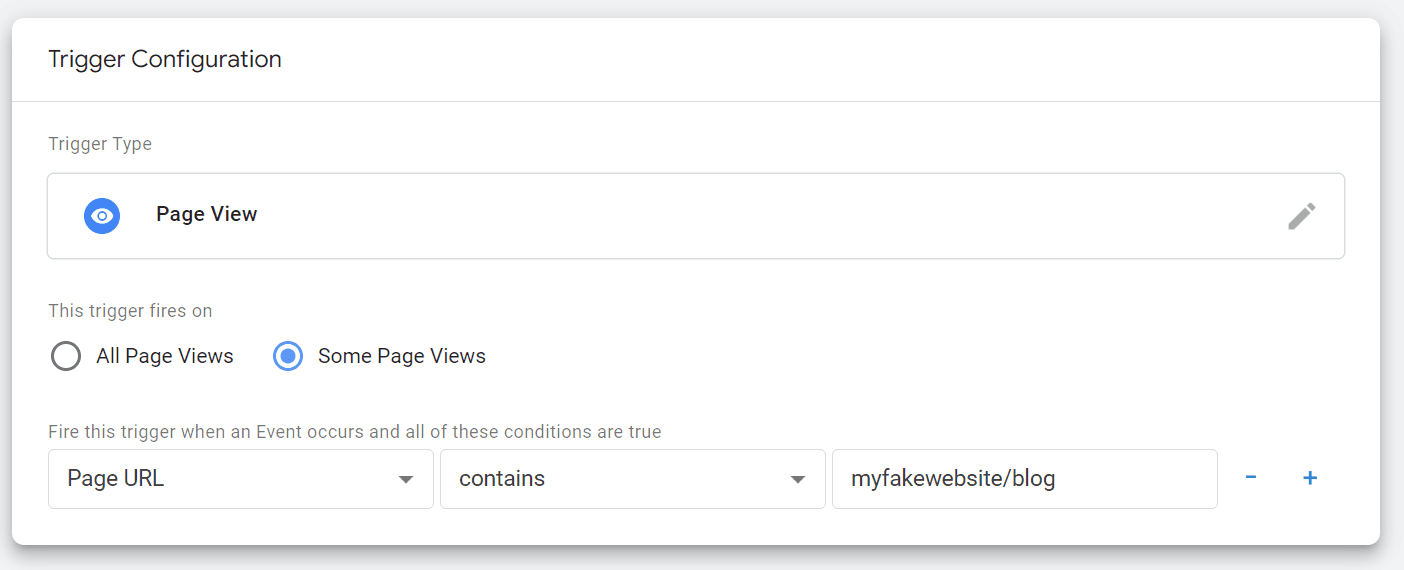Viewport: 1404px width, 570px height.
Task: Click the myfakewebsite/blog value field
Action: pyautogui.click(x=1024, y=479)
